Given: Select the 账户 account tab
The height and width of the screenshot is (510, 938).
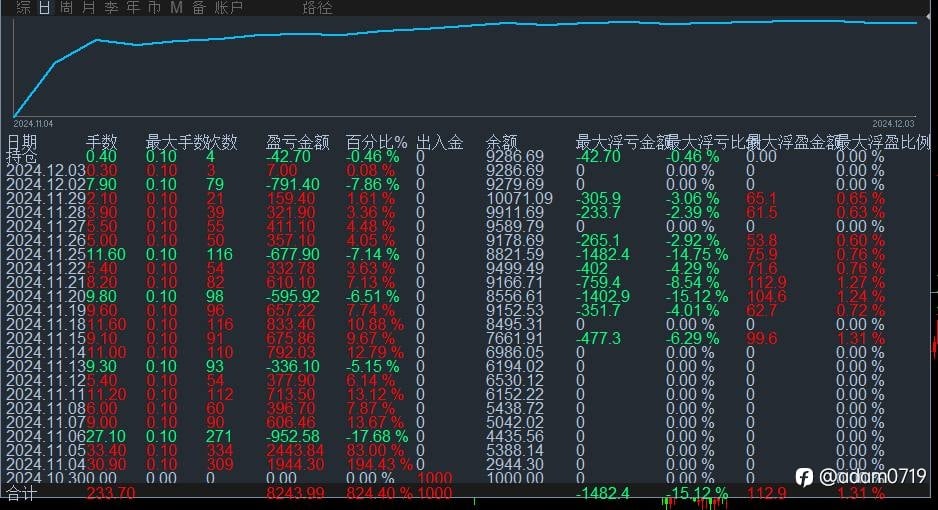Looking at the screenshot, I should pyautogui.click(x=229, y=7).
